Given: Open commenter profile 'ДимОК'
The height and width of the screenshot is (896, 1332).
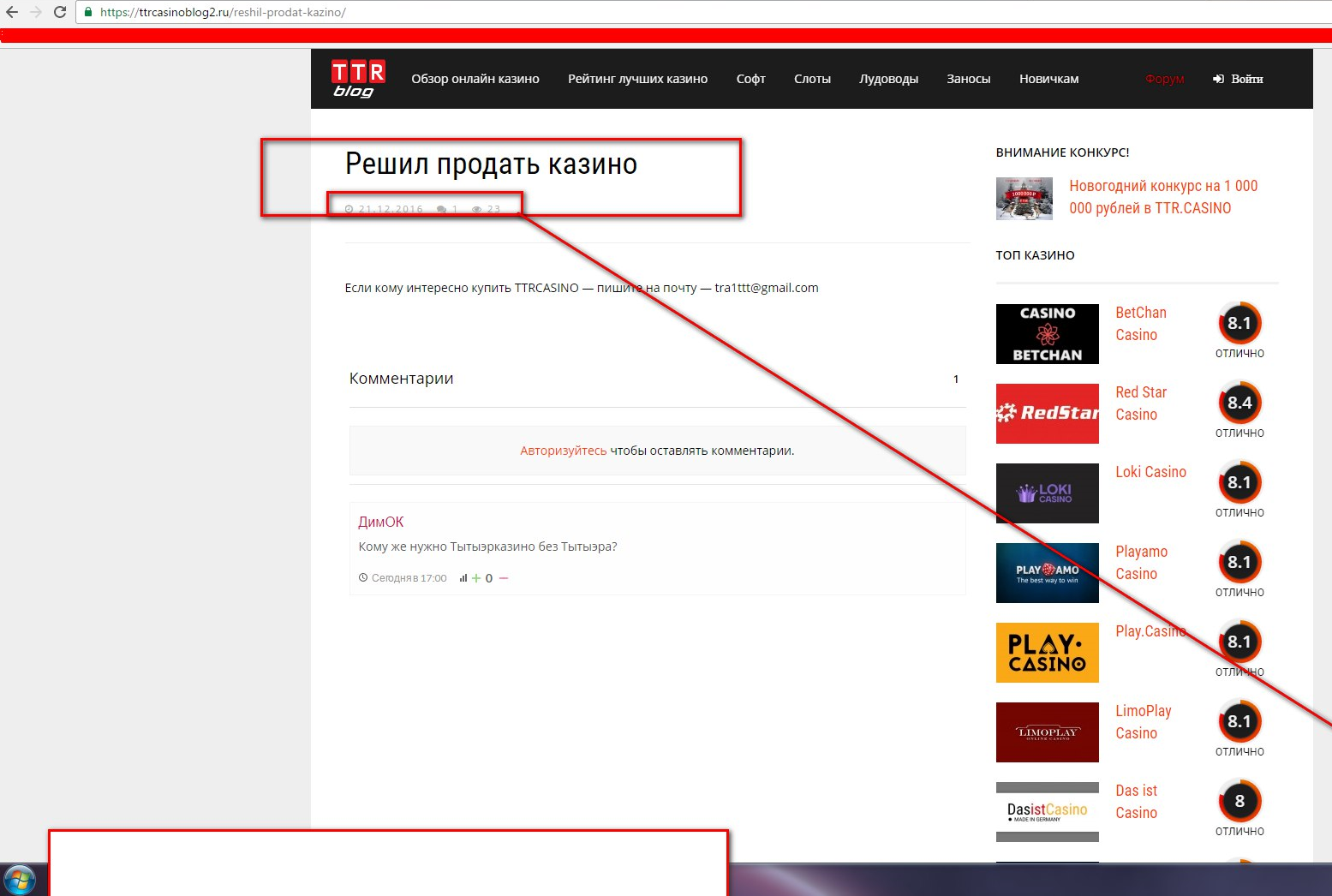Looking at the screenshot, I should click(x=380, y=522).
